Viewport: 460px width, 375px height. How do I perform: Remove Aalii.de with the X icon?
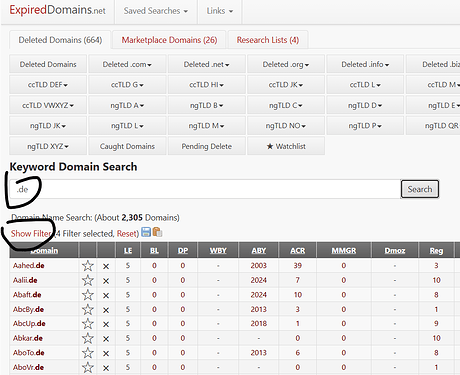coord(106,281)
